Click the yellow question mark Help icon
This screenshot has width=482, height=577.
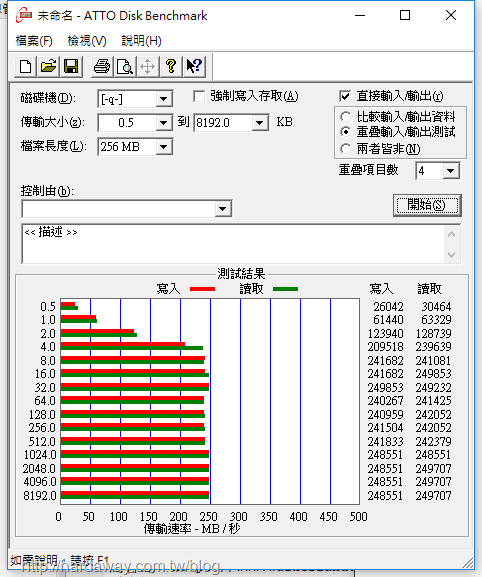point(171,67)
